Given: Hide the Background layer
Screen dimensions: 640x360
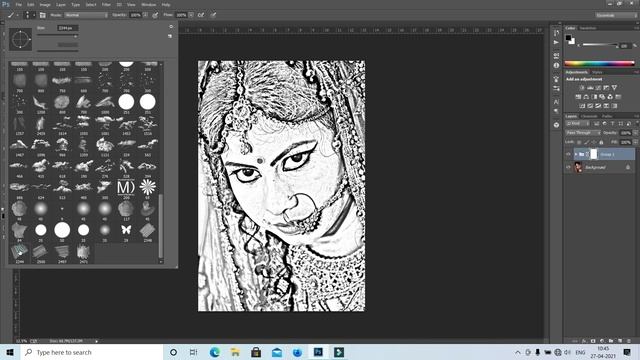Looking at the screenshot, I should click(568, 167).
